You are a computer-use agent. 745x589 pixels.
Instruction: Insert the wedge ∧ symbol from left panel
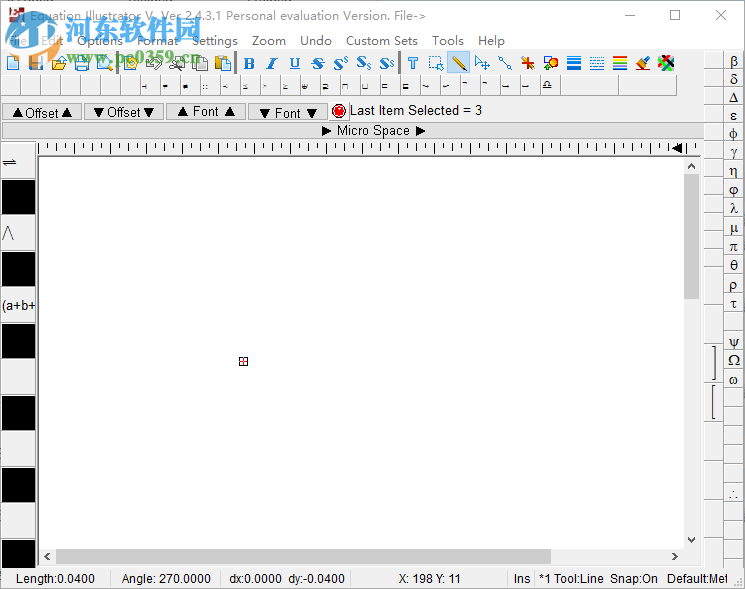[x=19, y=233]
